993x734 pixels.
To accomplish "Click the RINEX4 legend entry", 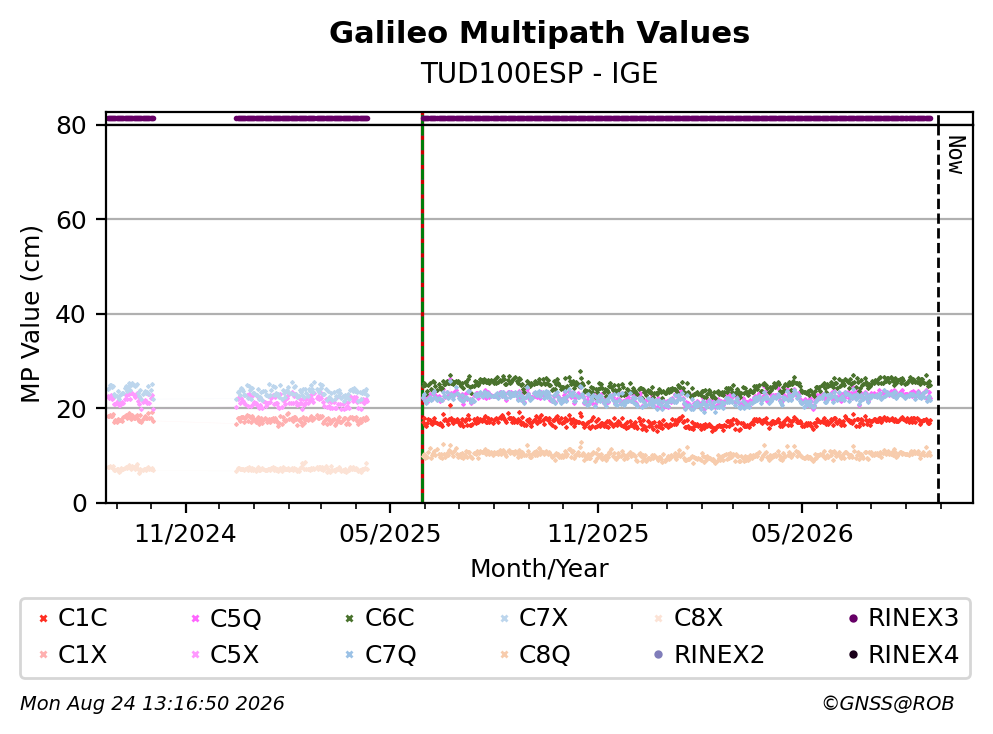I will point(904,654).
